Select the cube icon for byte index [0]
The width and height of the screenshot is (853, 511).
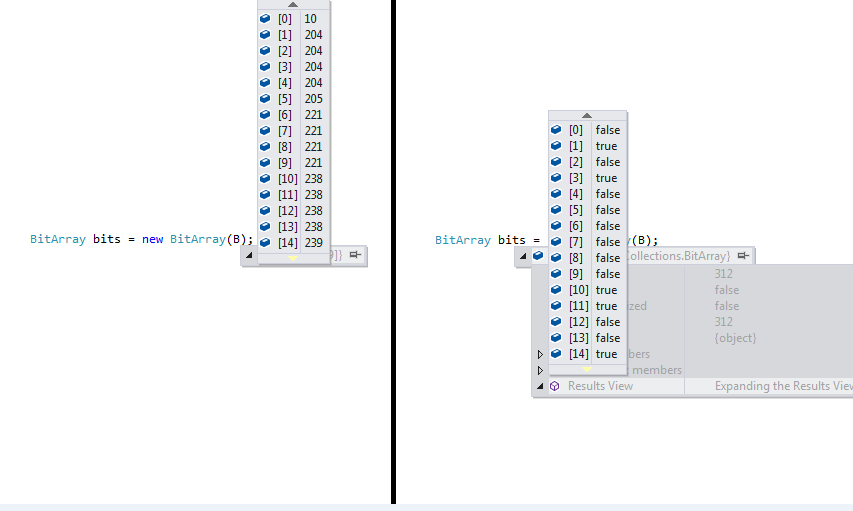coord(265,19)
